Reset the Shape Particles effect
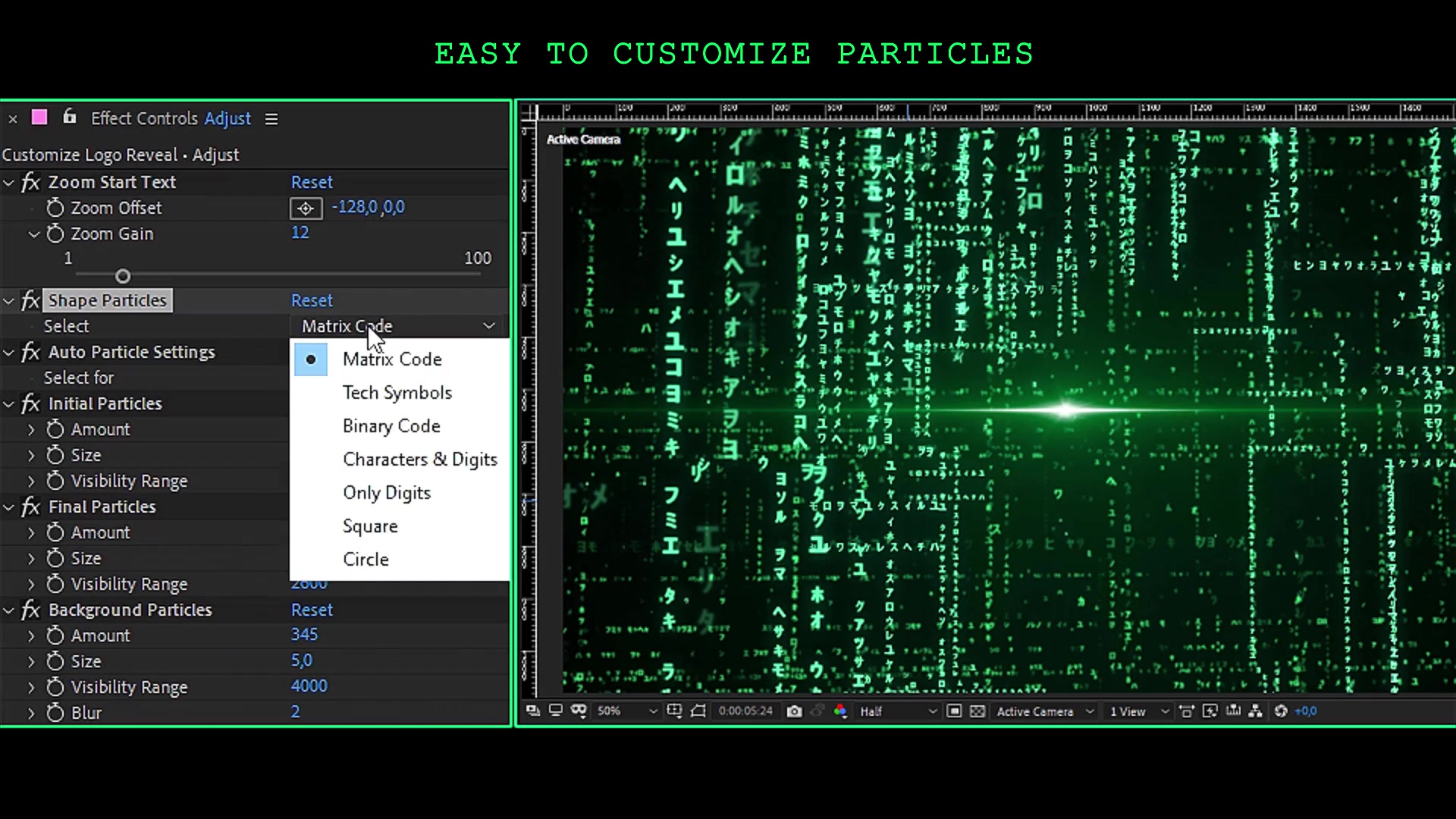The image size is (1456, 819). (312, 300)
